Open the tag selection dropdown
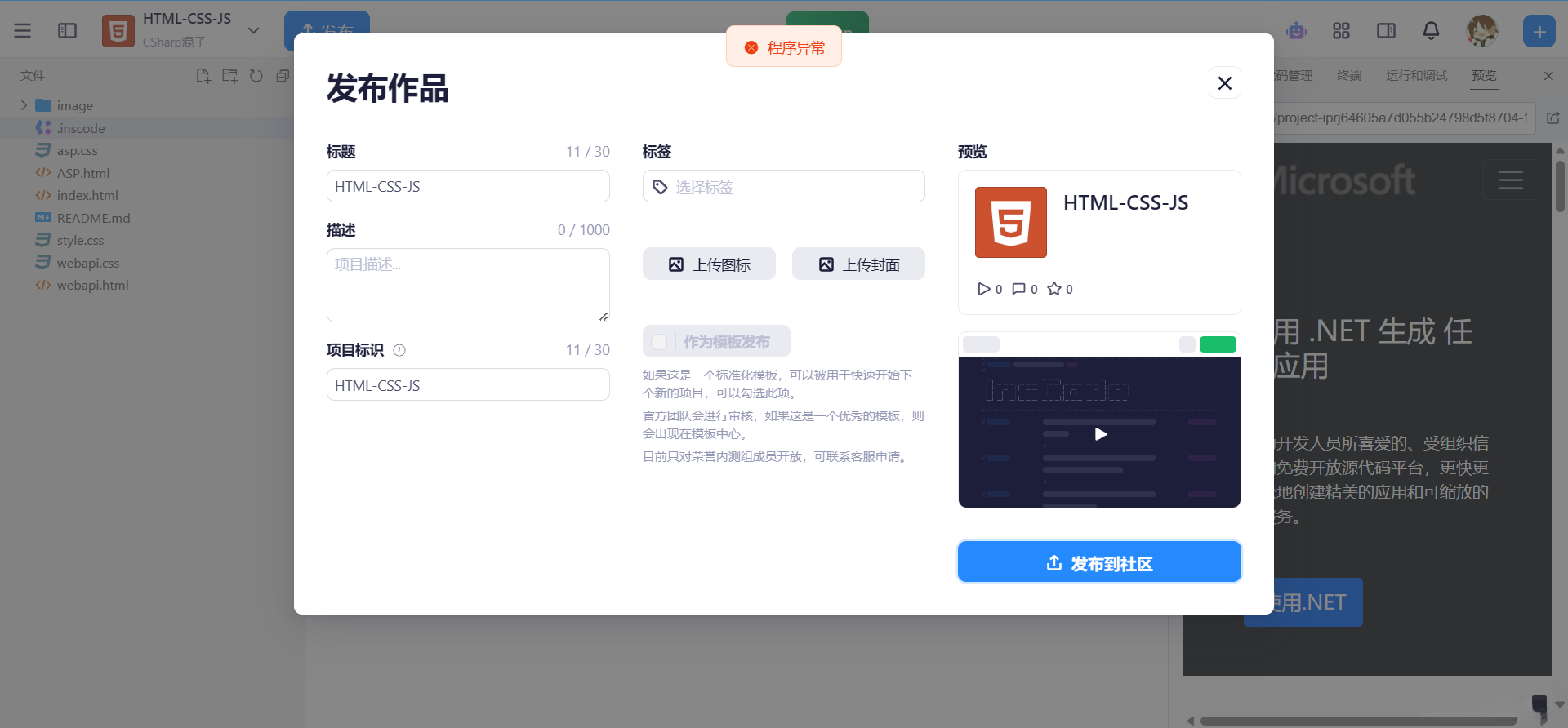1568x728 pixels. 783,186
